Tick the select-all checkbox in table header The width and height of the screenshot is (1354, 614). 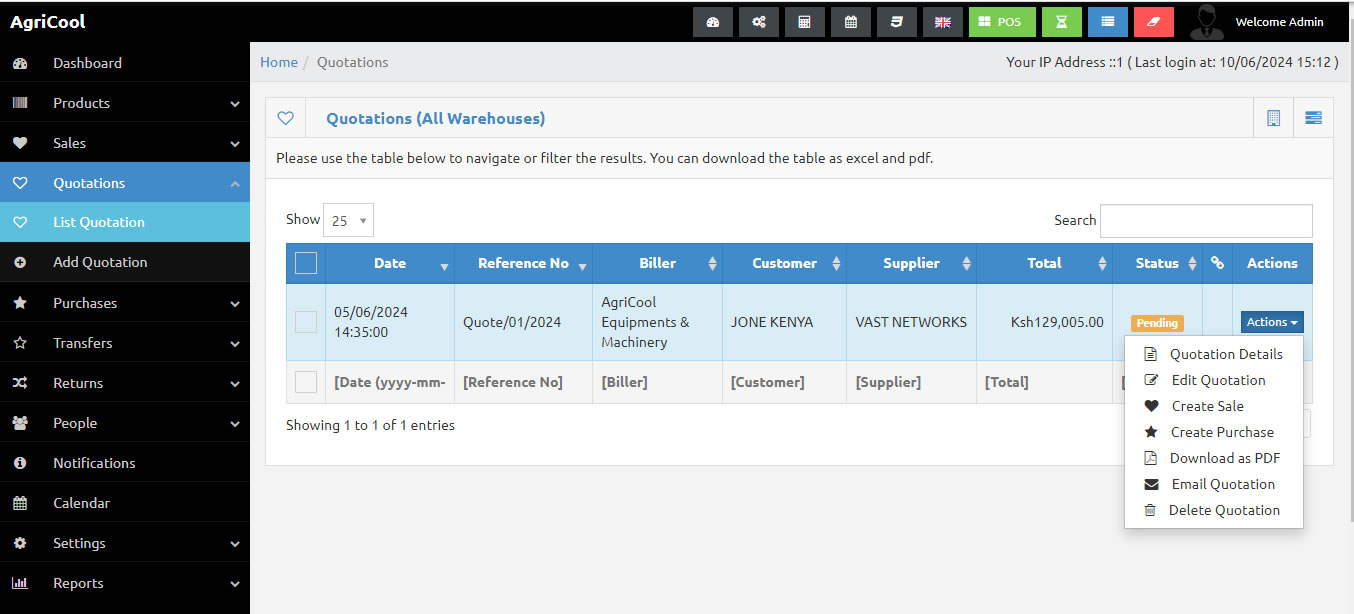click(306, 263)
